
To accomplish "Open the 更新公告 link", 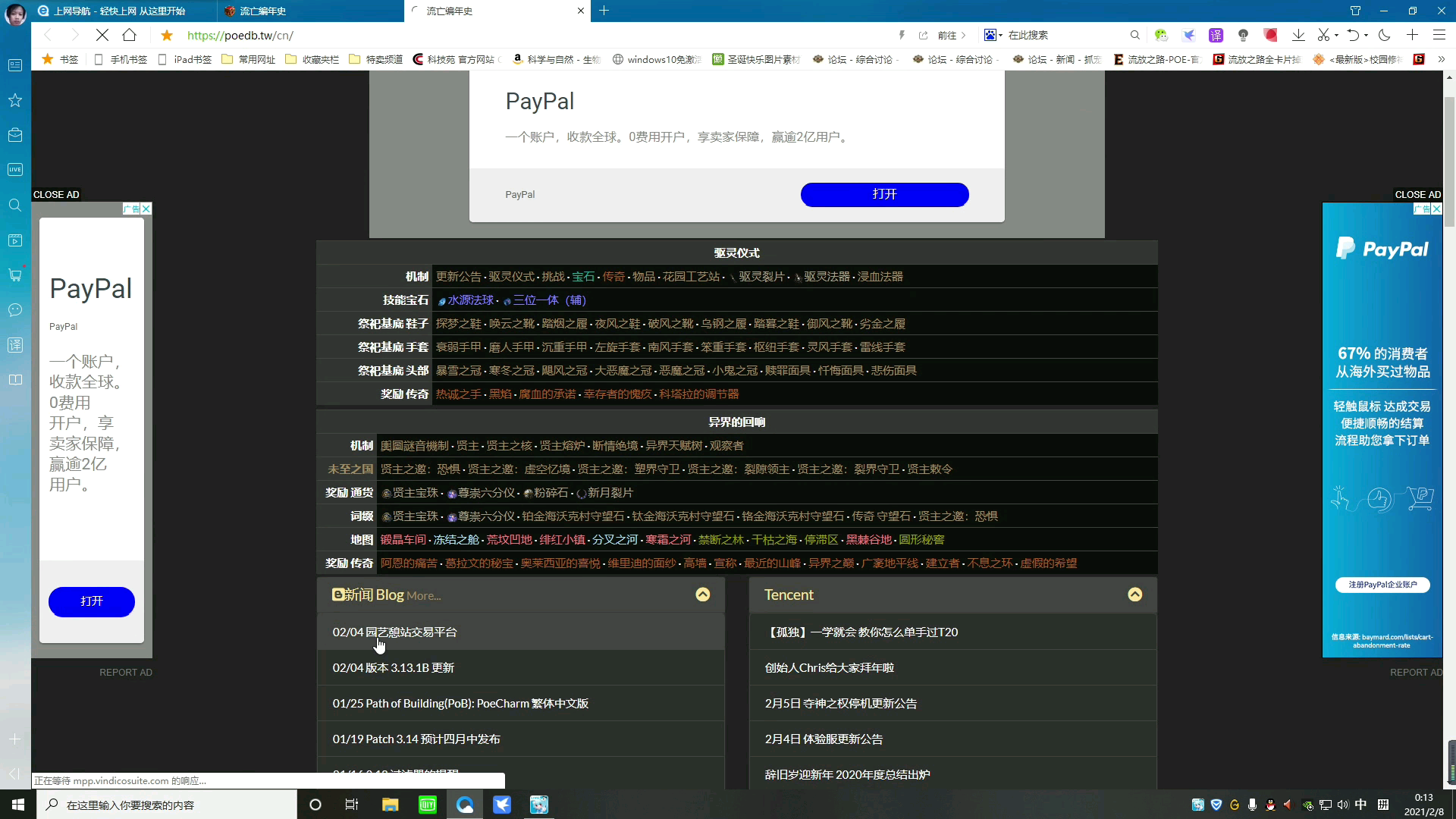I will 458,277.
